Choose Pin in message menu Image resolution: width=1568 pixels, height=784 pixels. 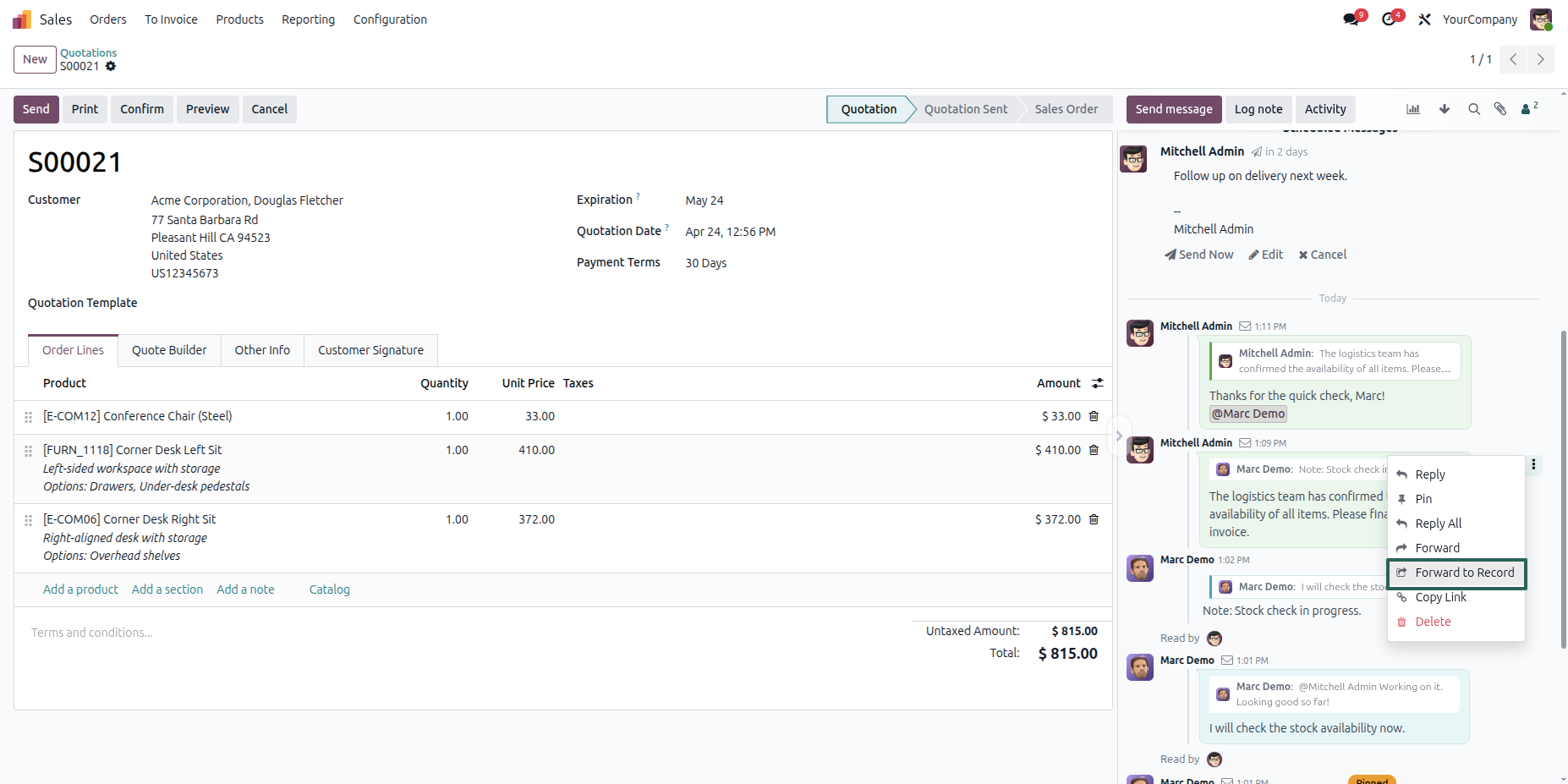(x=1456, y=499)
